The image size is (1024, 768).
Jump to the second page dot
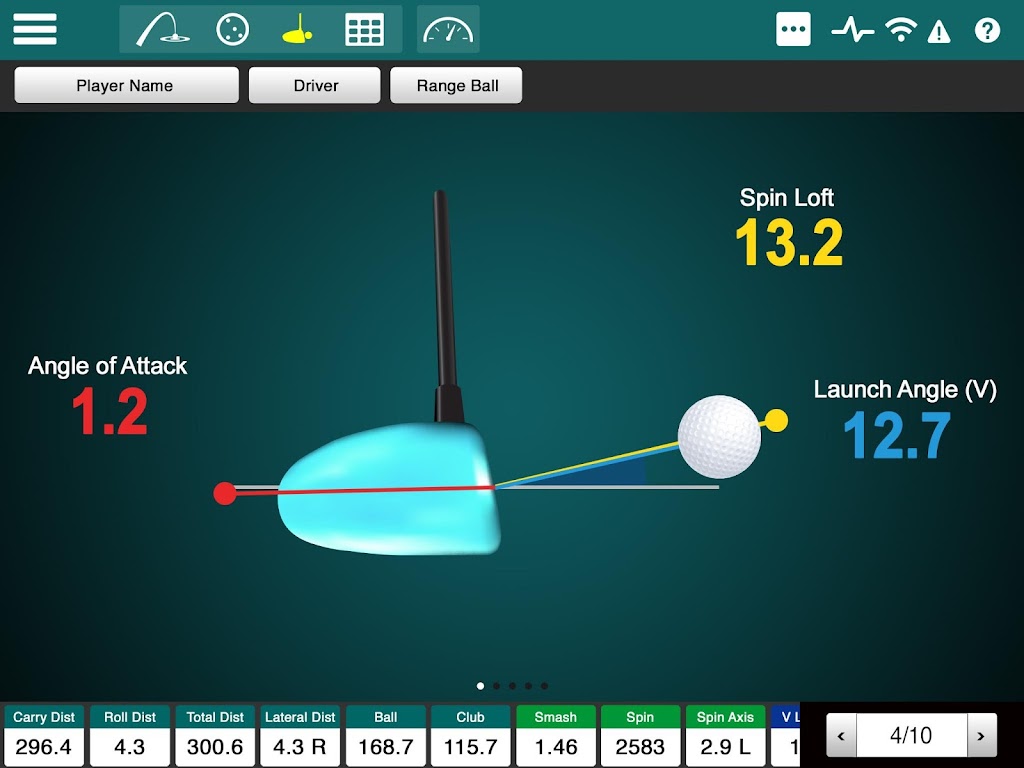pyautogui.click(x=496, y=686)
